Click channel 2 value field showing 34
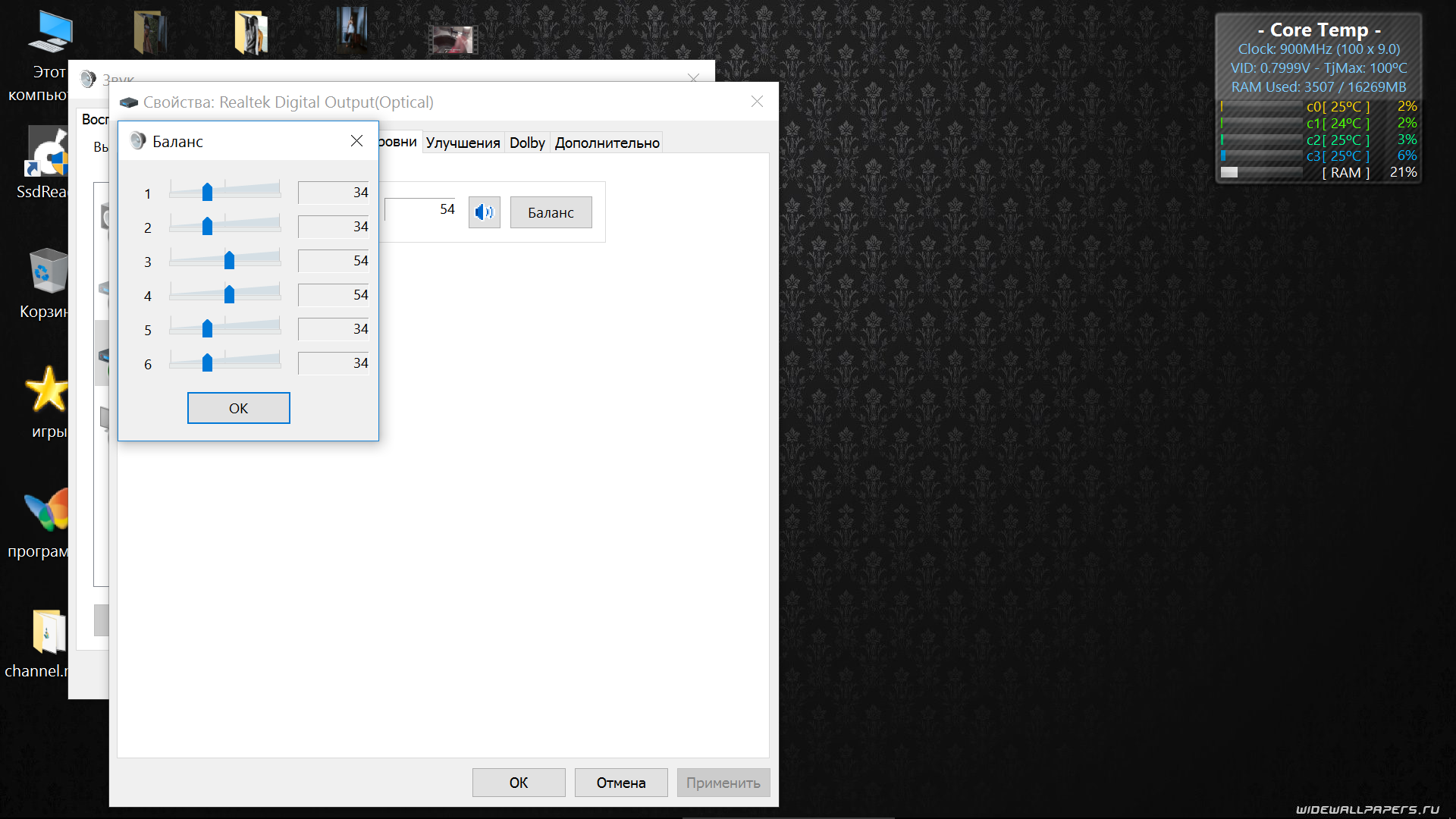This screenshot has height=819, width=1456. 333,227
